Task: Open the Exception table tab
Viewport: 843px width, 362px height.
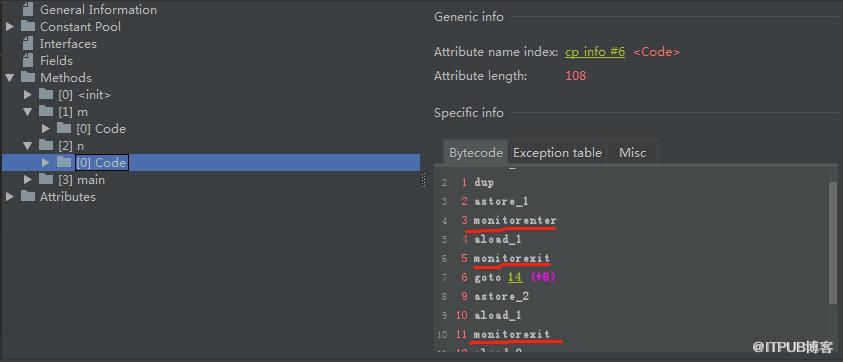Action: click(557, 153)
